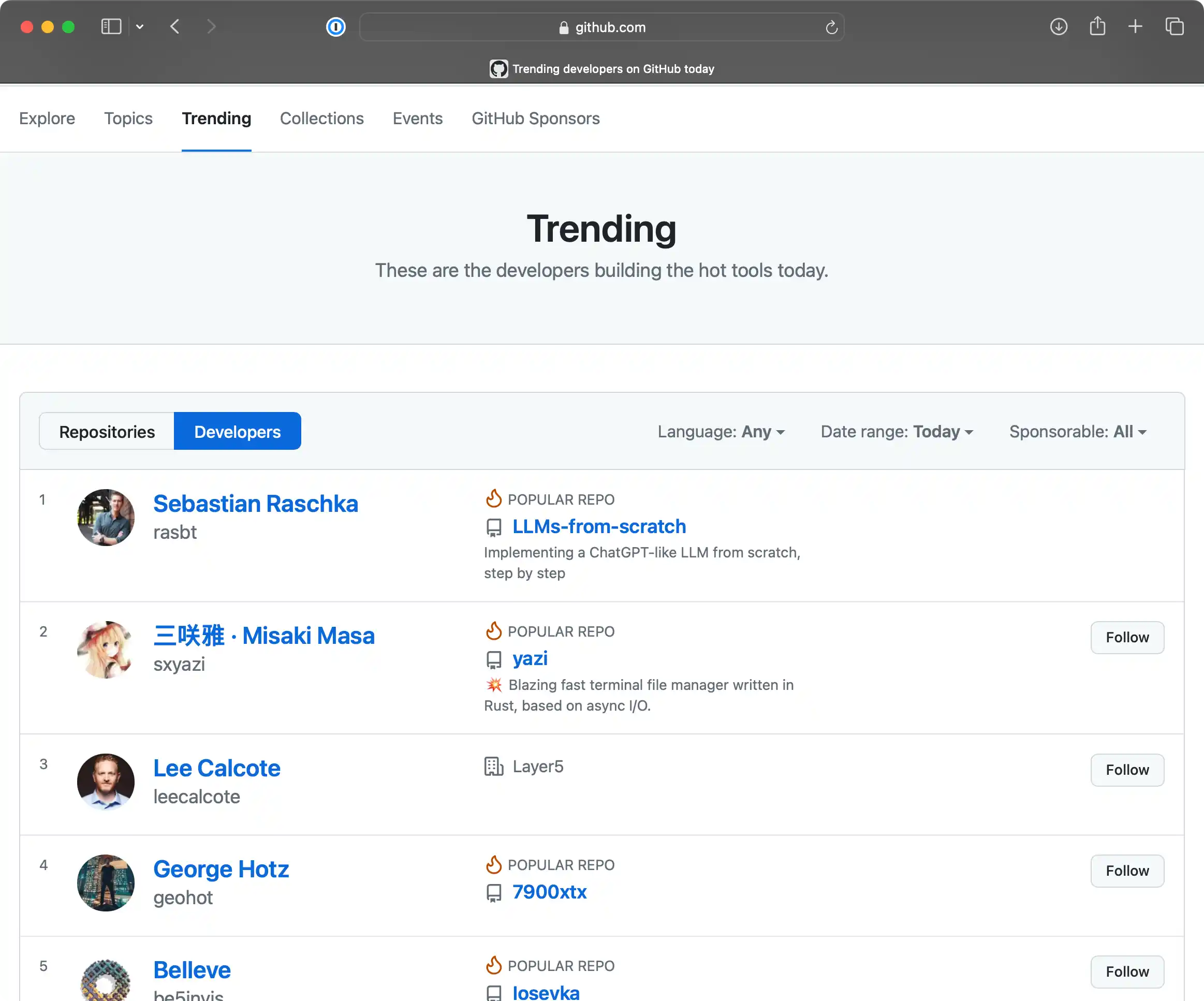
Task: Click the repo icon beside LLMs-from-scratch
Action: 494,527
